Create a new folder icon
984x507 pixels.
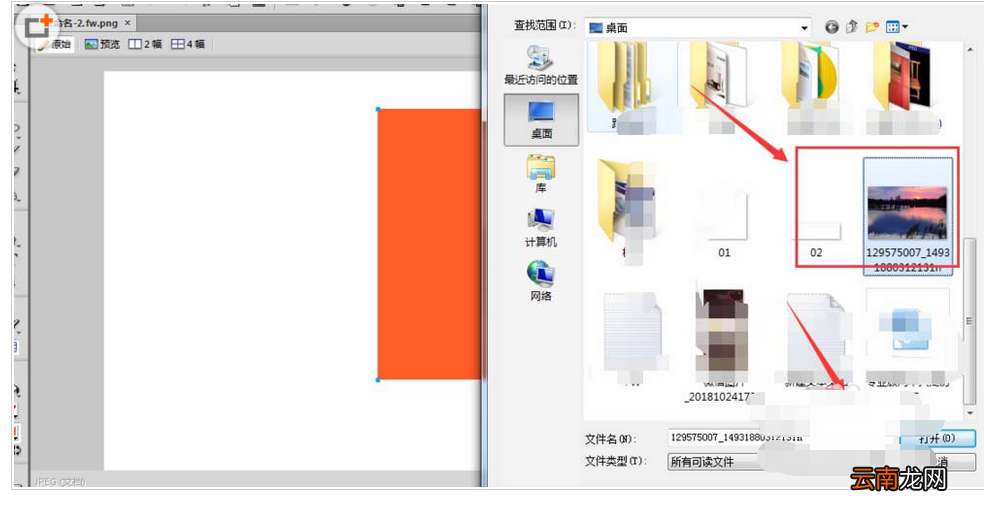pos(872,27)
